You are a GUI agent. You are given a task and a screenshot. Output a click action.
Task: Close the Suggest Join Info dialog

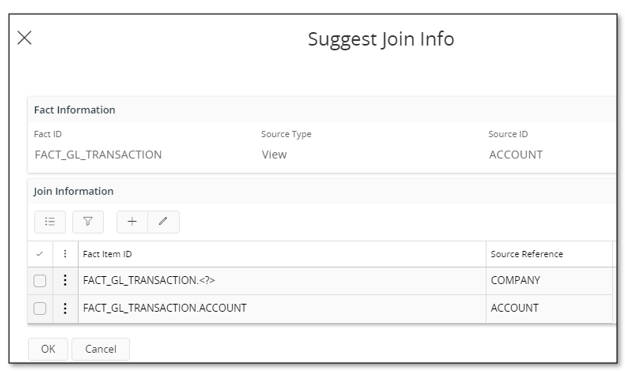(24, 38)
